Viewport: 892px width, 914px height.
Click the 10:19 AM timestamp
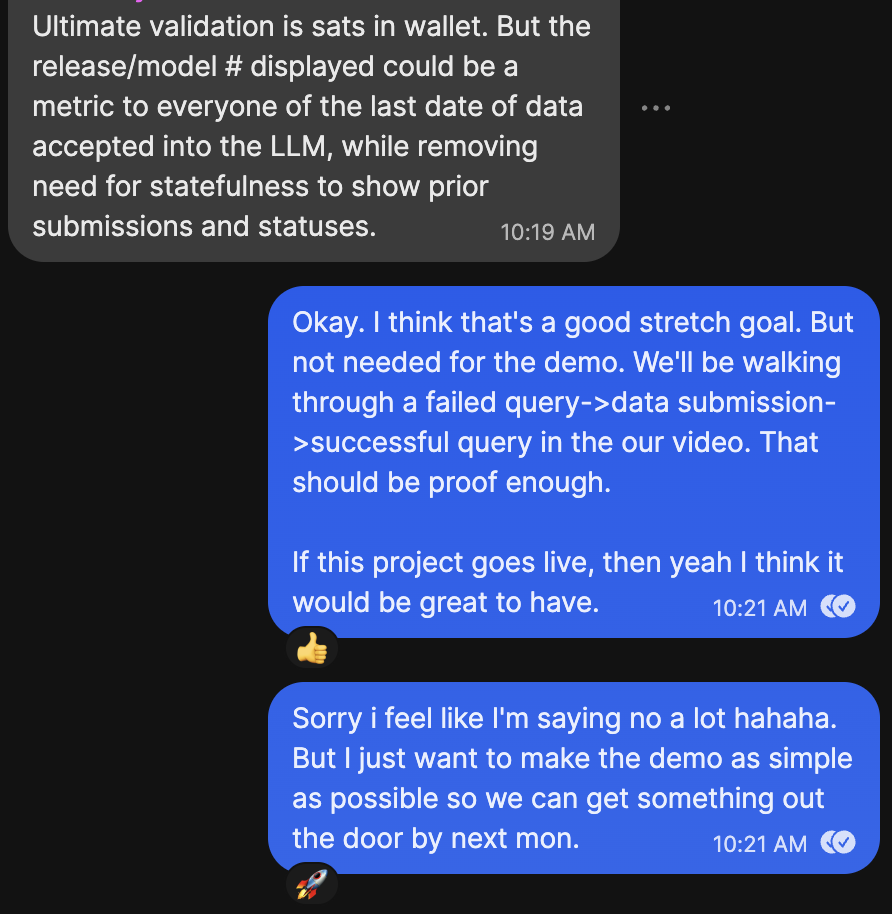click(547, 232)
